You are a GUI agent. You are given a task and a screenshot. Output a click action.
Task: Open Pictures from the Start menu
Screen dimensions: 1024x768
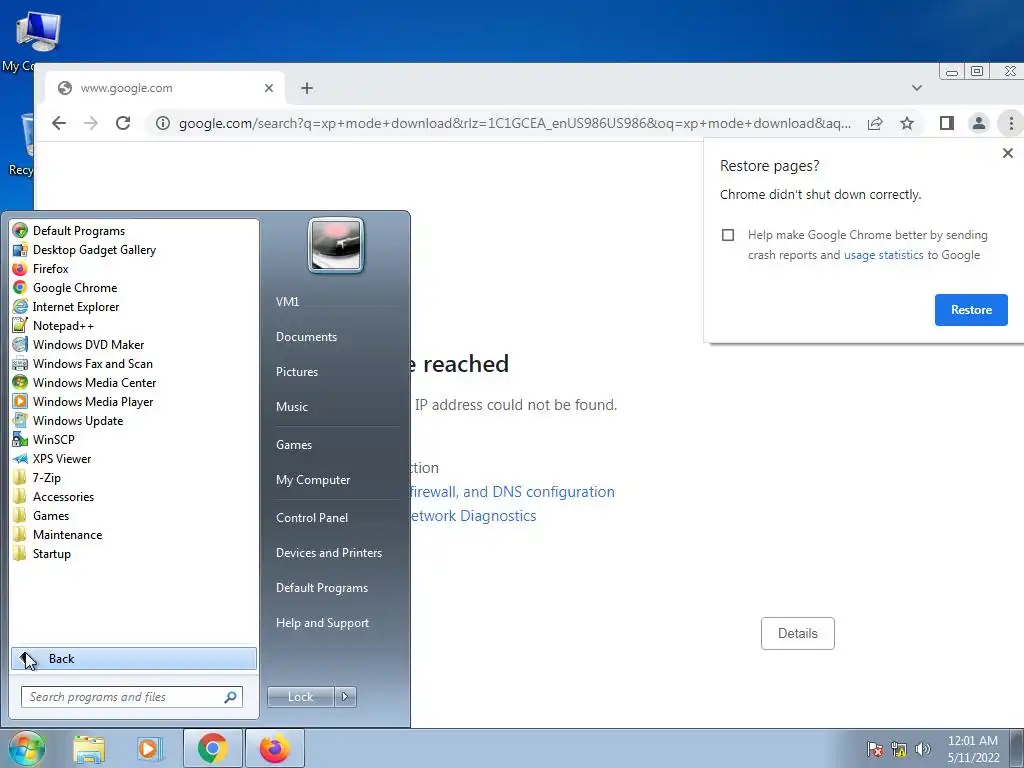[296, 371]
